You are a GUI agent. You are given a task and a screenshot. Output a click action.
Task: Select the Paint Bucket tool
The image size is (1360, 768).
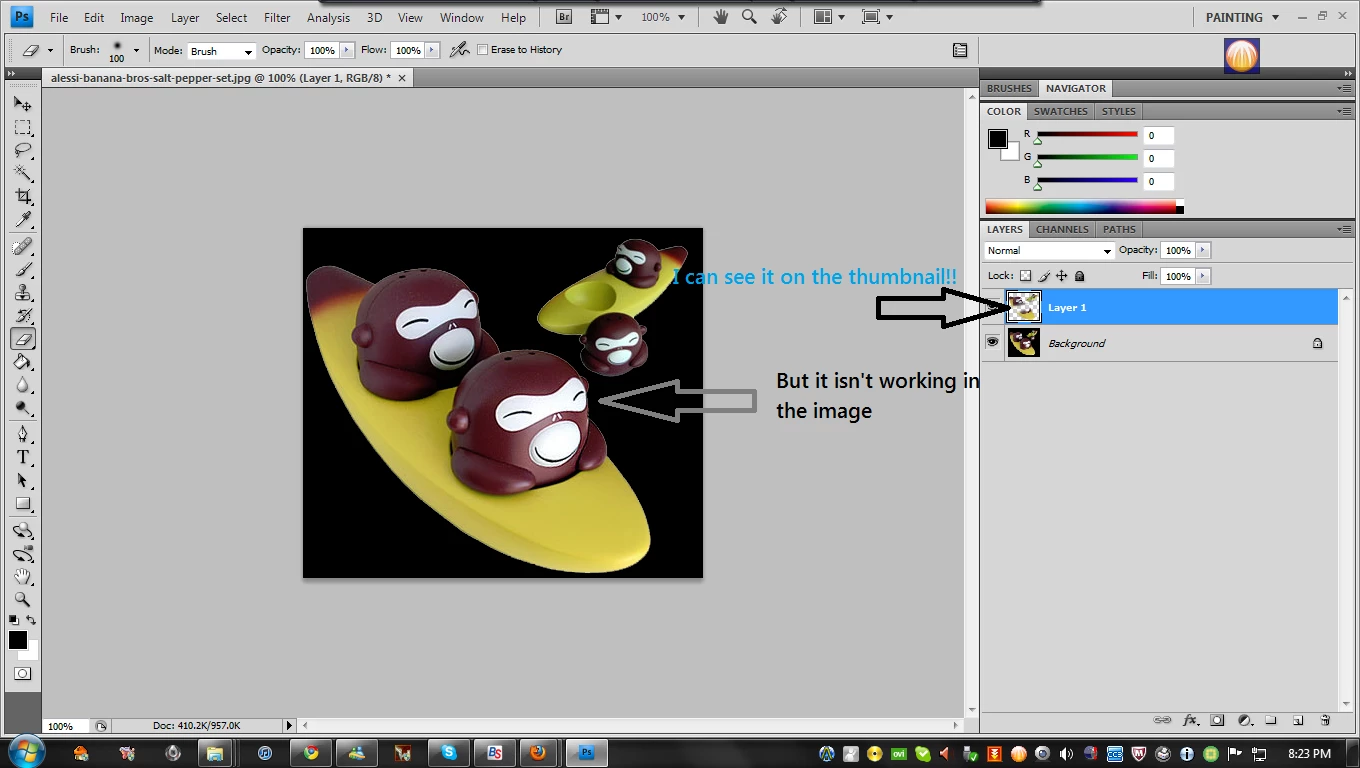22,362
